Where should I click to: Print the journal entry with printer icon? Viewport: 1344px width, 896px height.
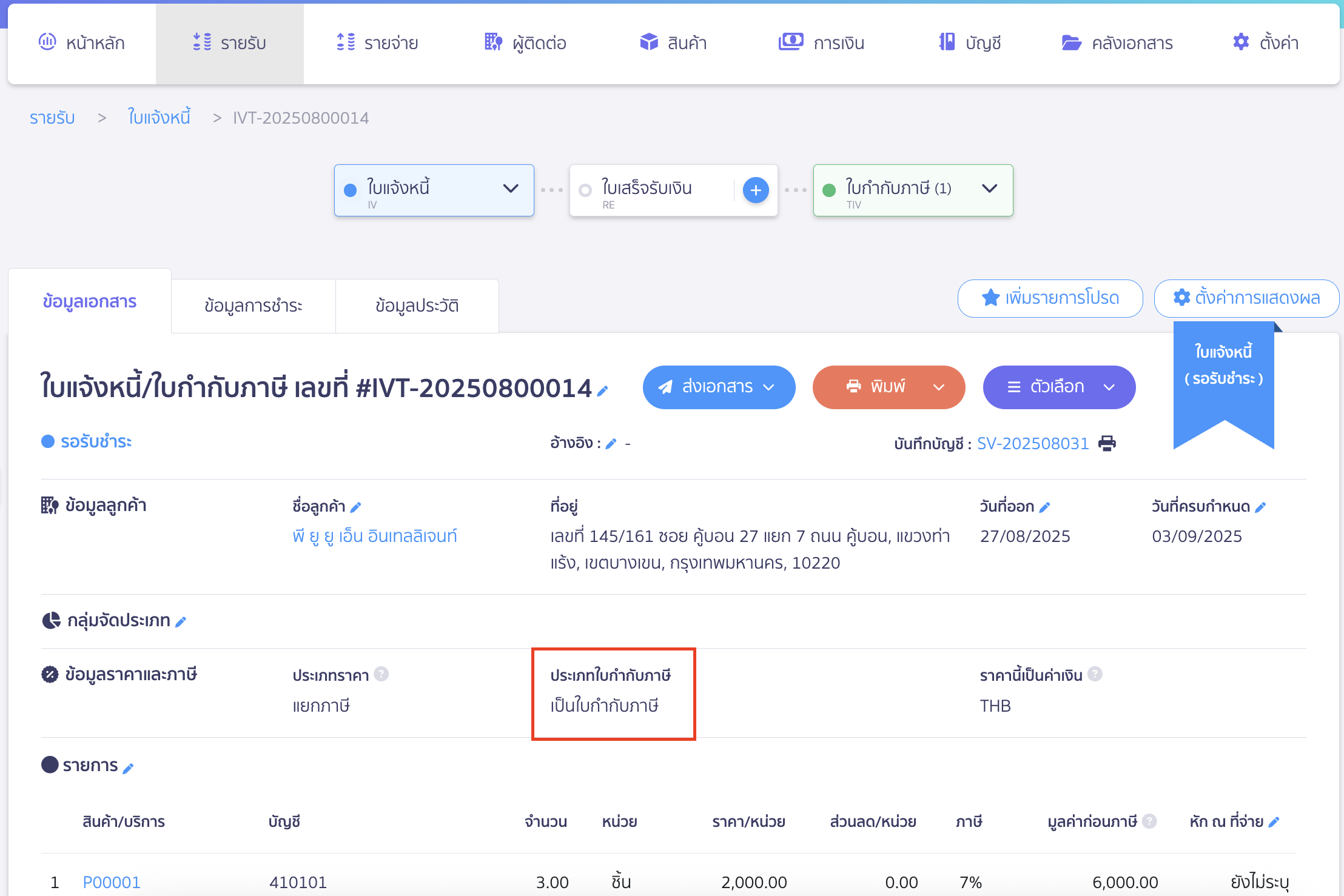coord(1107,444)
